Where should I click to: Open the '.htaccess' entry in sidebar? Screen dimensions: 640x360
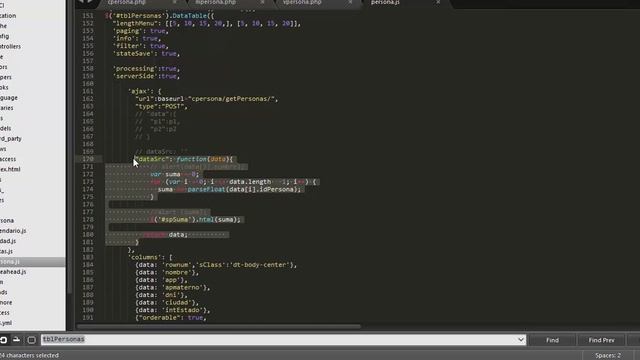[x=8, y=159]
